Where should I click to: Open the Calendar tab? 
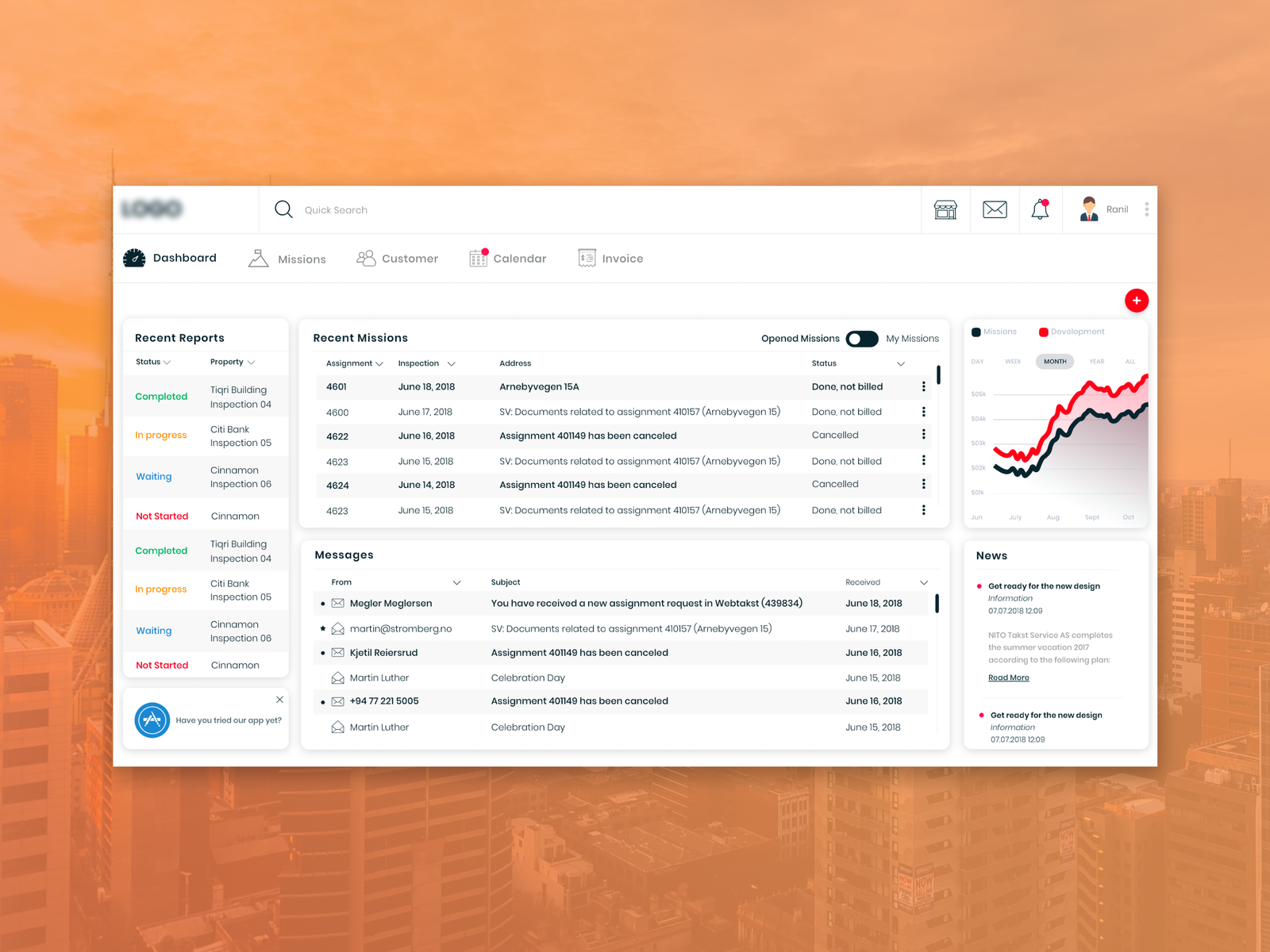[x=519, y=258]
